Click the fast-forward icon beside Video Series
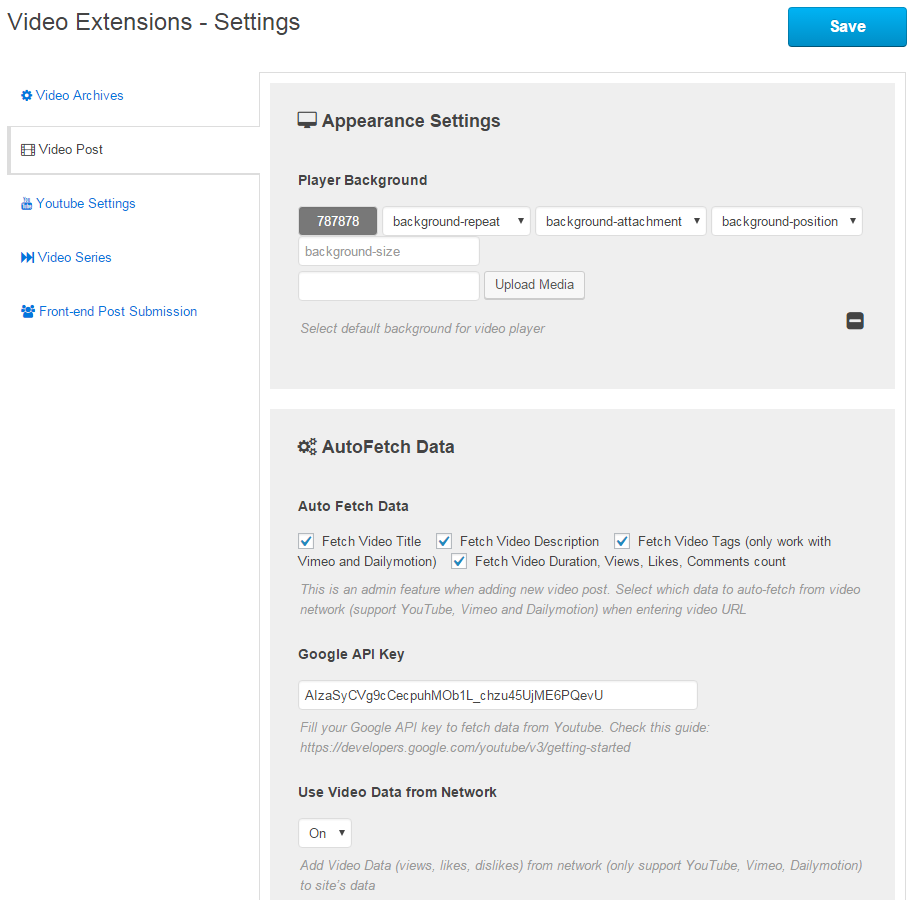This screenshot has width=918, height=900. coord(27,258)
